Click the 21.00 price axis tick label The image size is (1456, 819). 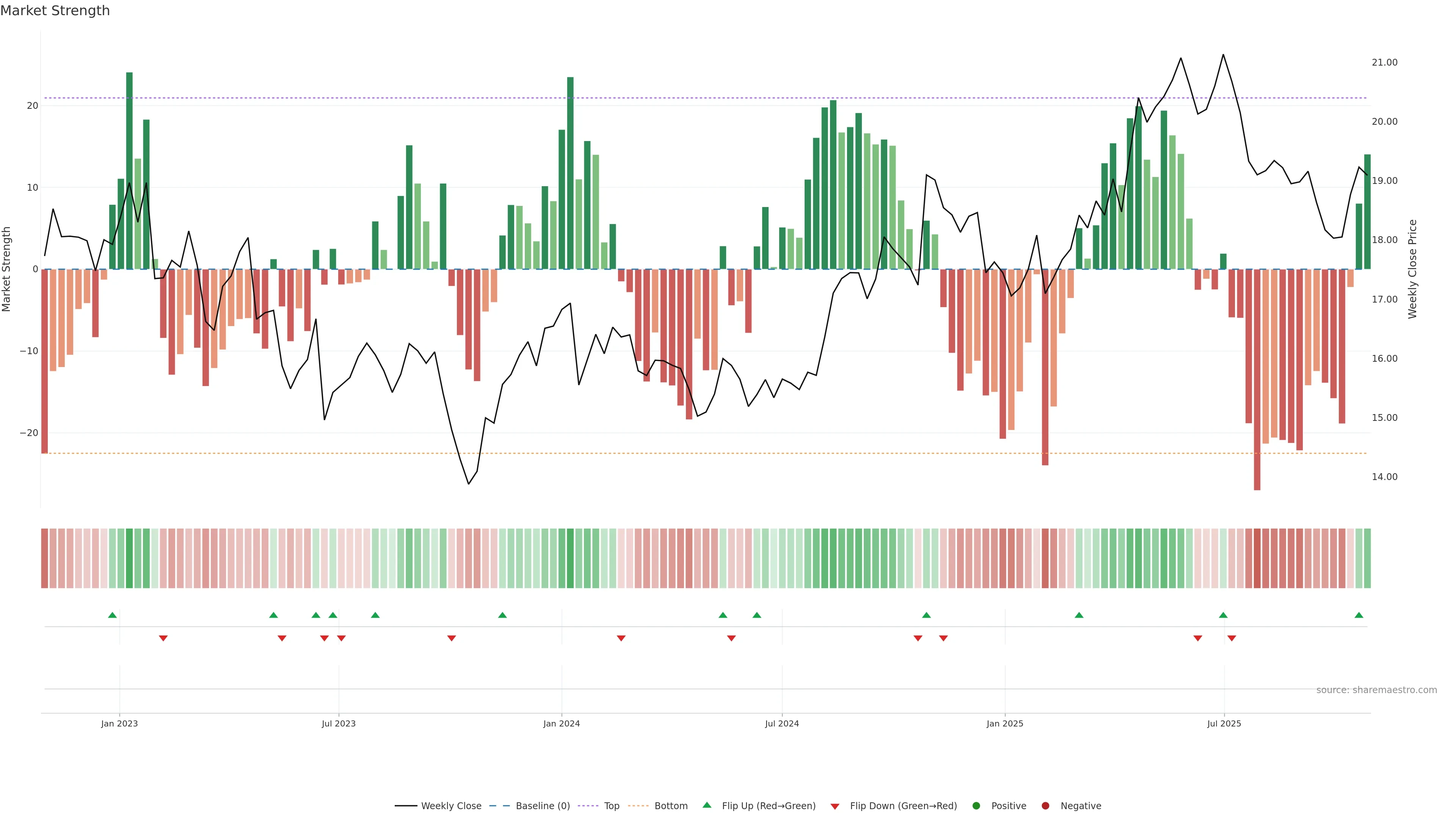pyautogui.click(x=1384, y=63)
